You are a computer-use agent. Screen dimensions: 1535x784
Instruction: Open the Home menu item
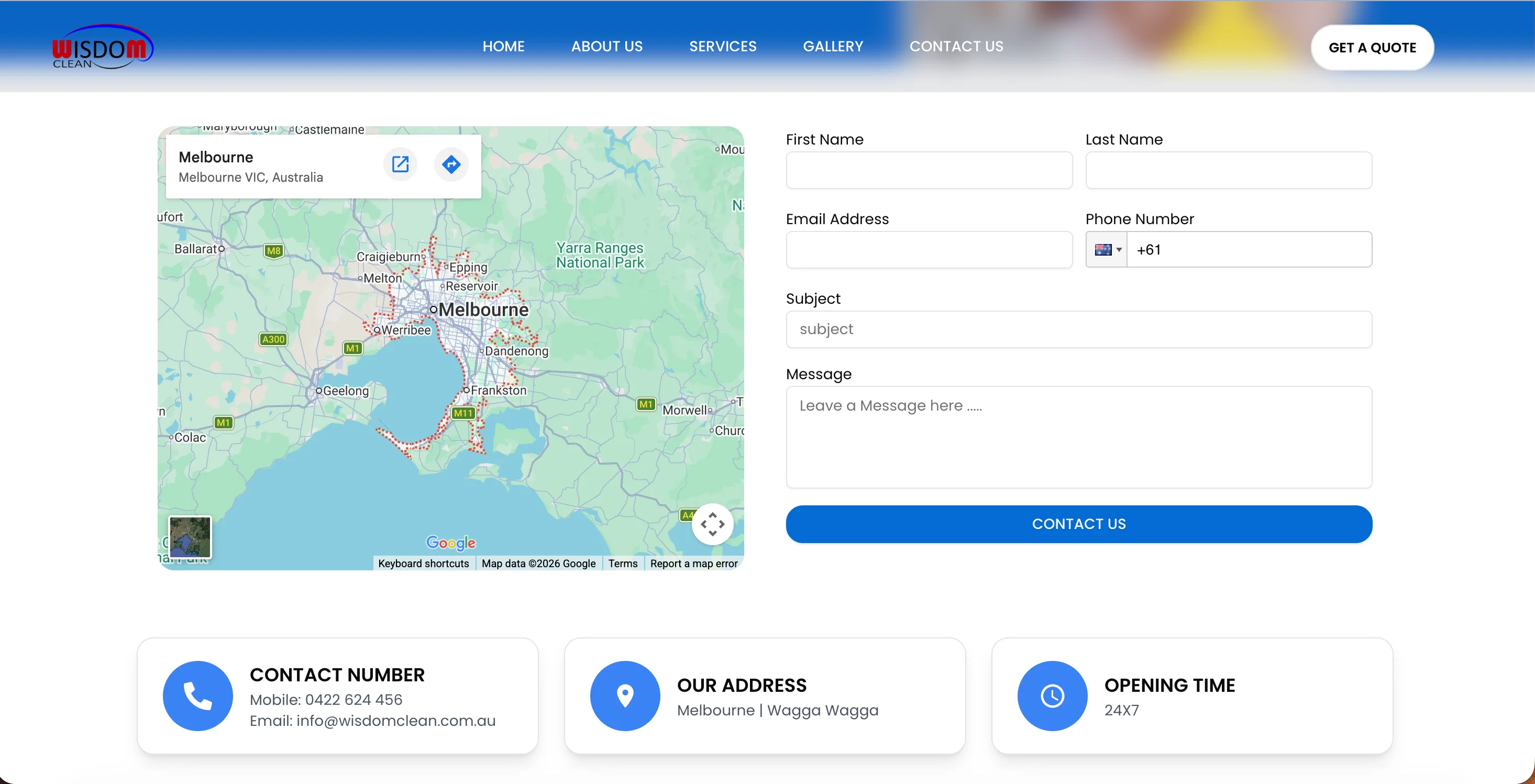pos(503,47)
